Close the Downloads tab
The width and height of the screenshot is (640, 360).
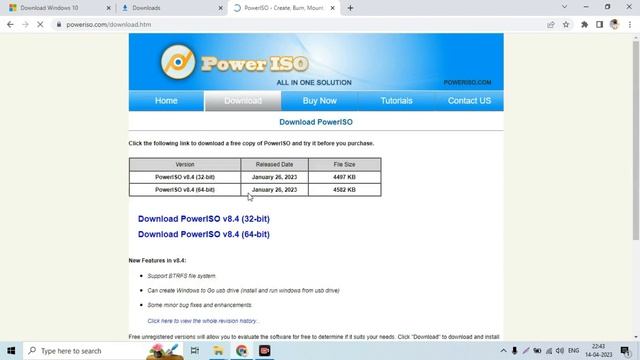pyautogui.click(x=220, y=8)
